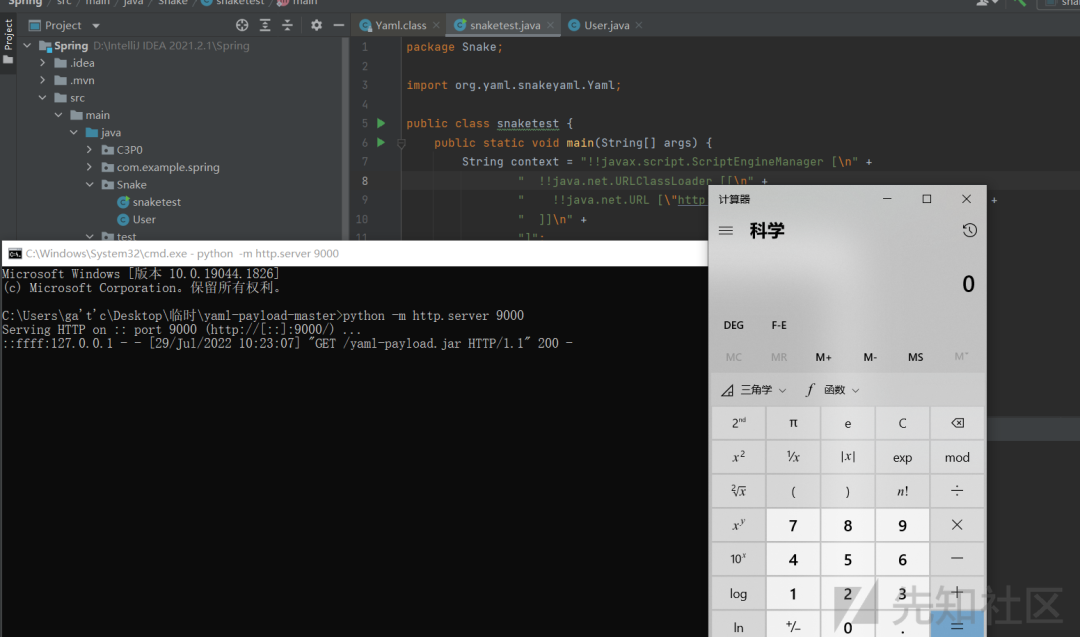The width and height of the screenshot is (1080, 637).
Task: Select User class in project tree
Action: point(144,219)
